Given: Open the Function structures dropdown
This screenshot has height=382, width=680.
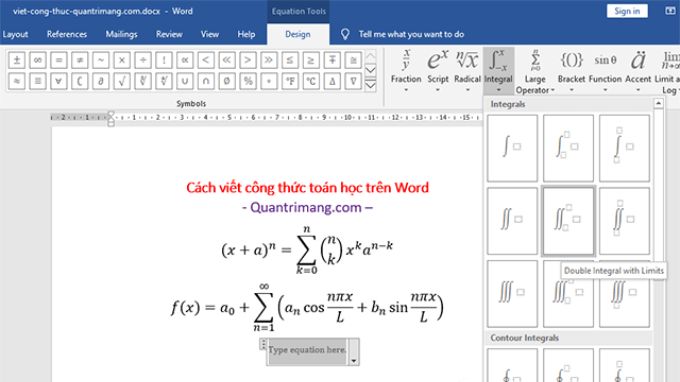Looking at the screenshot, I should (x=605, y=71).
